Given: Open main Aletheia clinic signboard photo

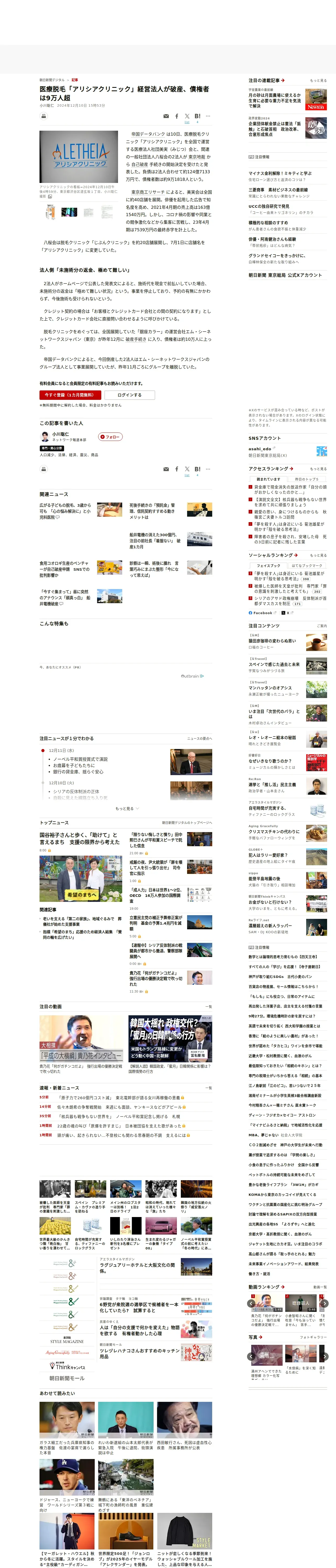Looking at the screenshot, I should point(79,157).
